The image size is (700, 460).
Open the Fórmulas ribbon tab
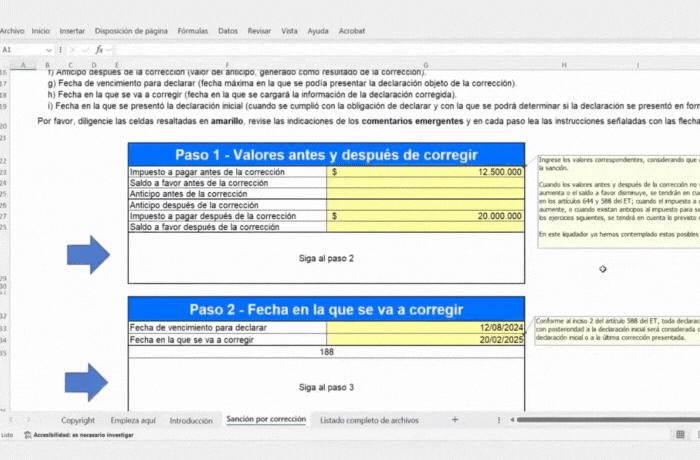[x=192, y=31]
